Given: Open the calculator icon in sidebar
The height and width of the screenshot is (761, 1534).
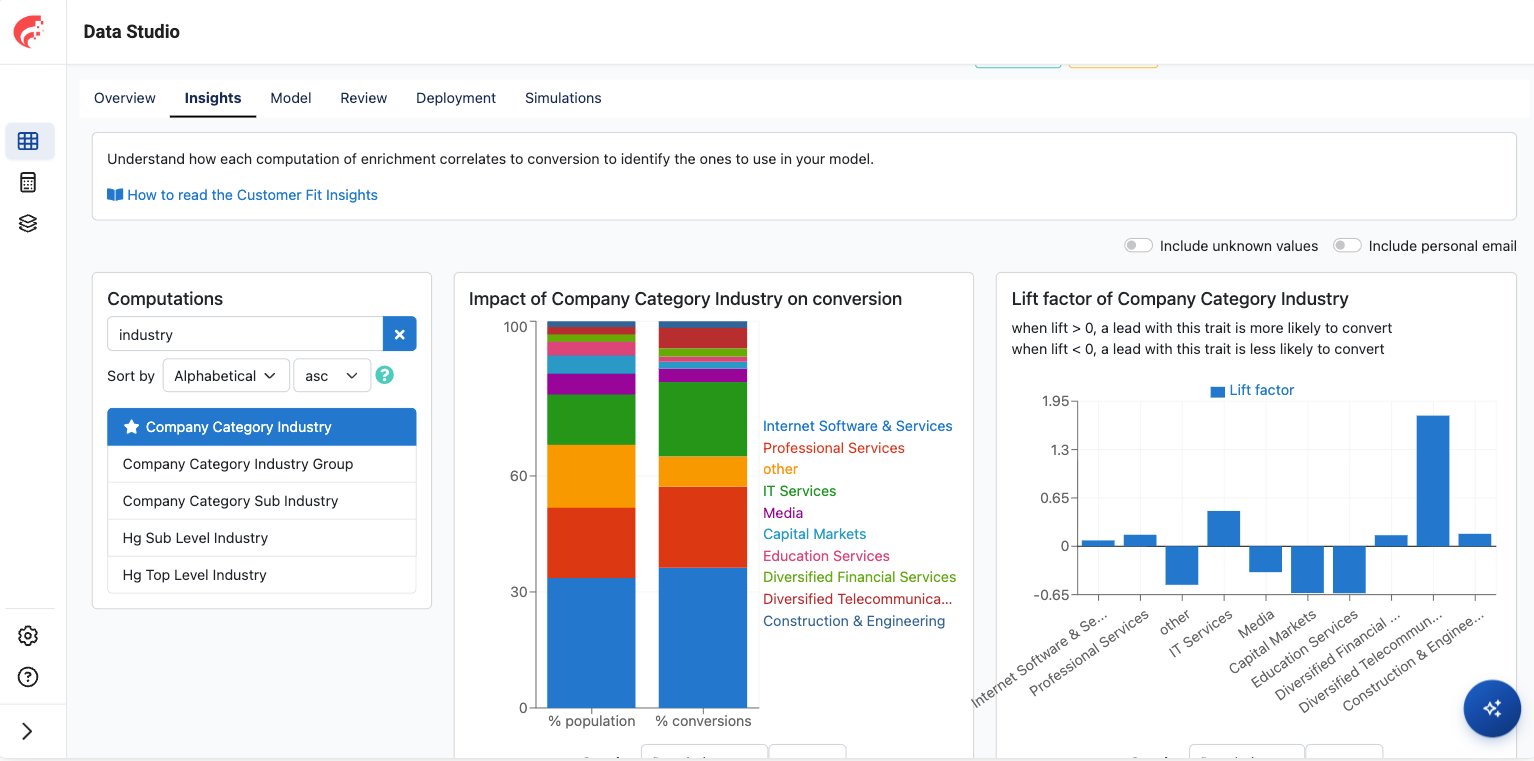Looking at the screenshot, I should tap(29, 182).
